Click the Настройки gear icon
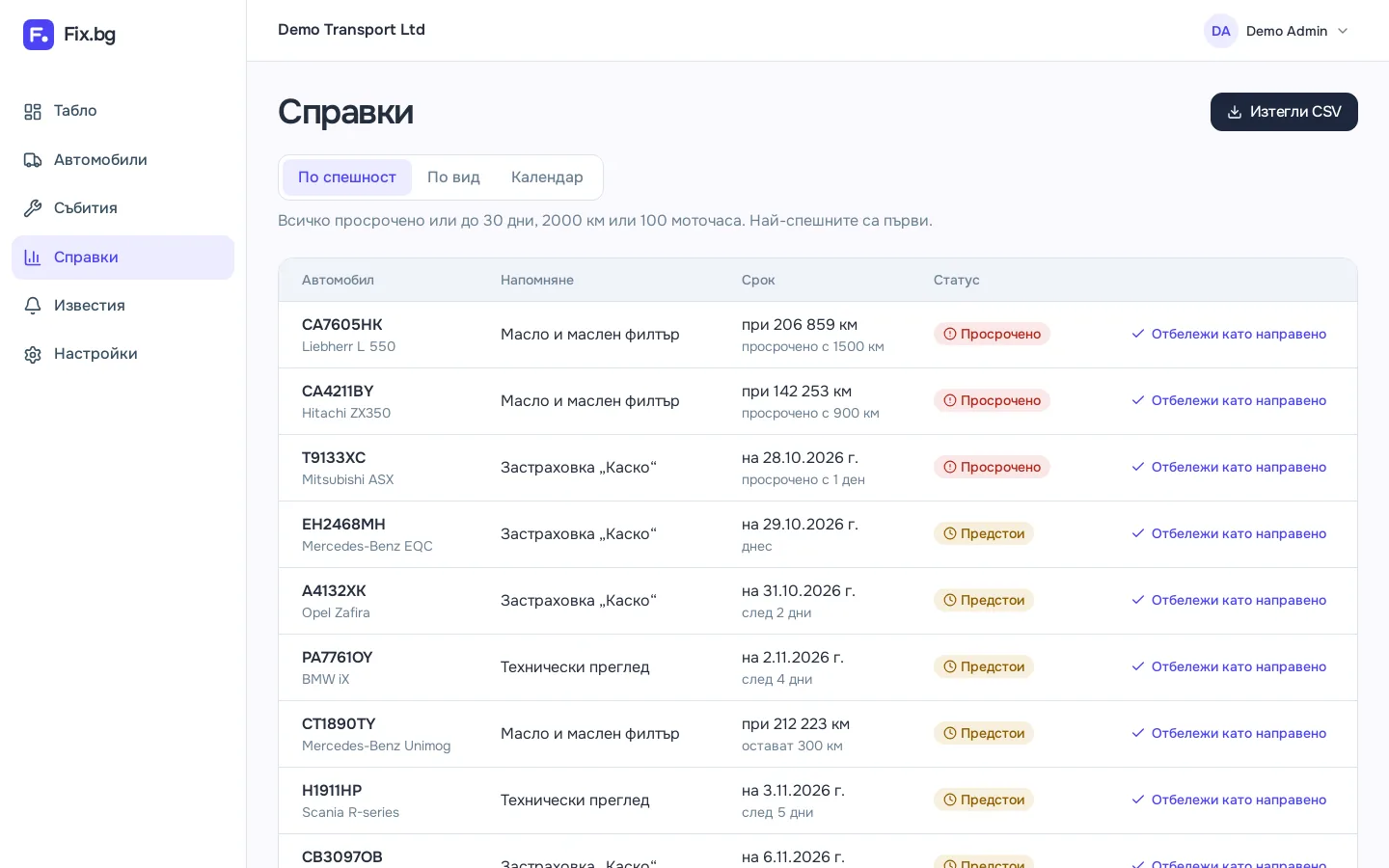 pos(33,354)
